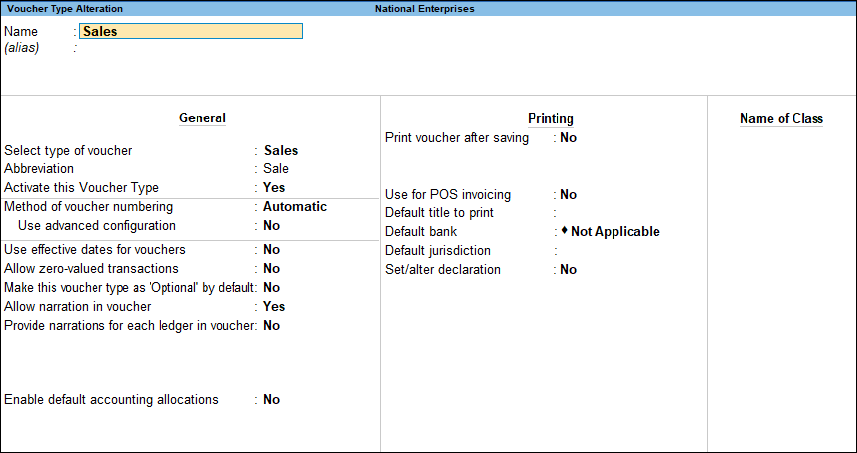Image resolution: width=857 pixels, height=453 pixels.
Task: Click the 'Printing' section heading
Action: [x=551, y=119]
